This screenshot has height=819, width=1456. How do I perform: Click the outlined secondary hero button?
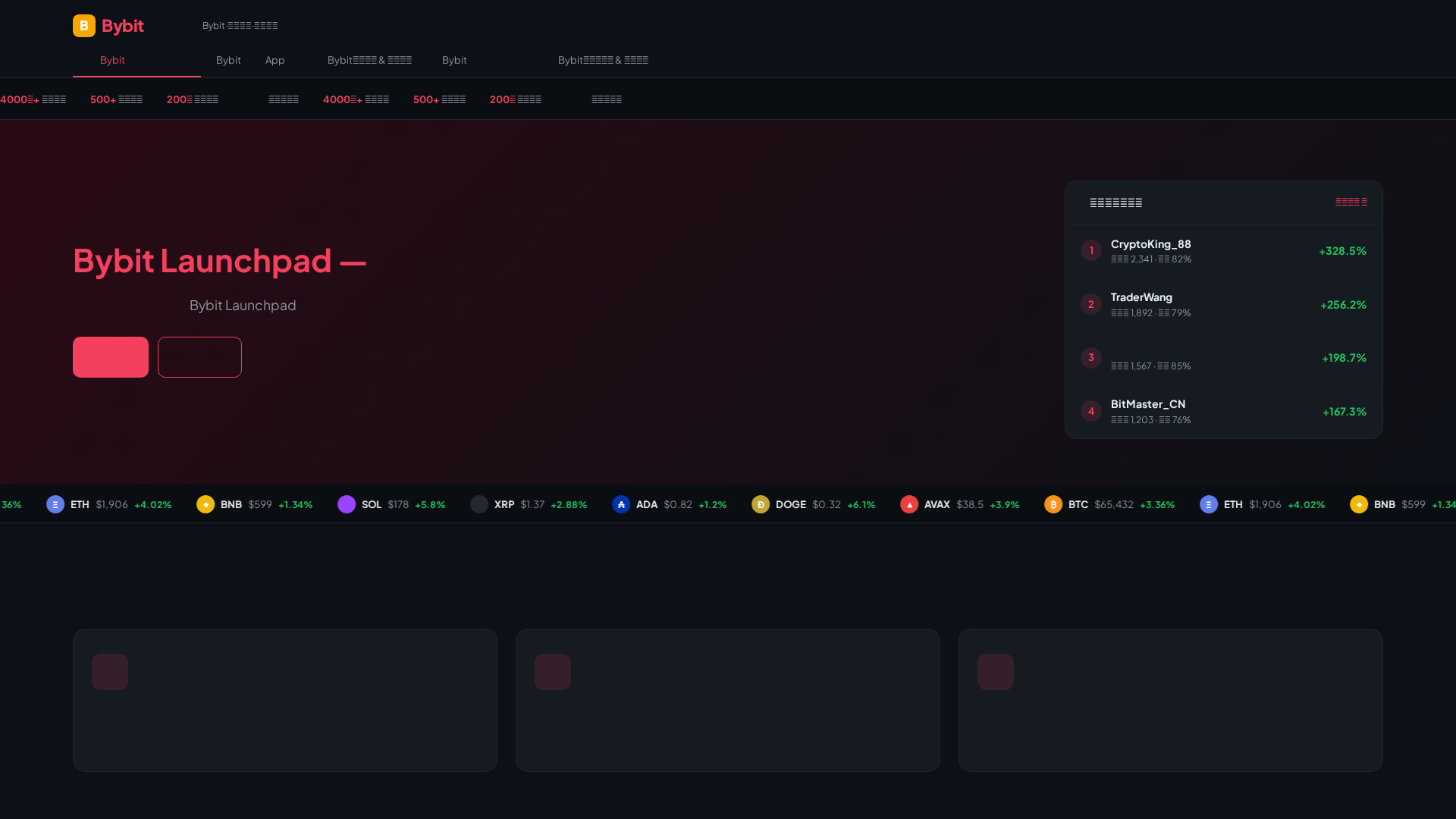click(199, 356)
